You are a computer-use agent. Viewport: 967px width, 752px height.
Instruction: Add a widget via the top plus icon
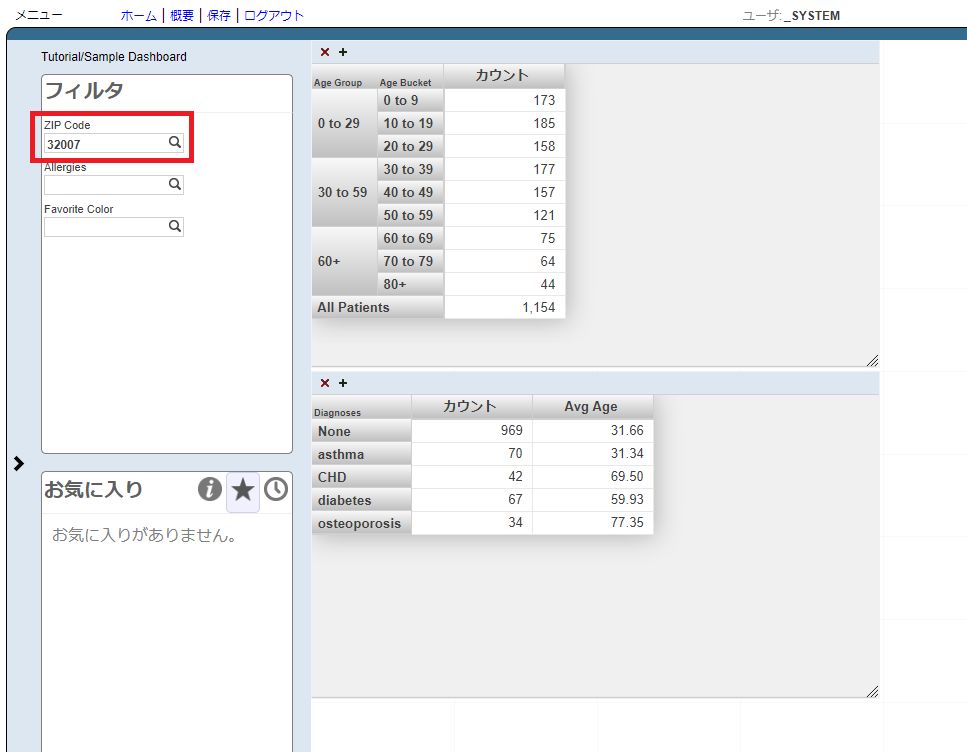point(343,52)
